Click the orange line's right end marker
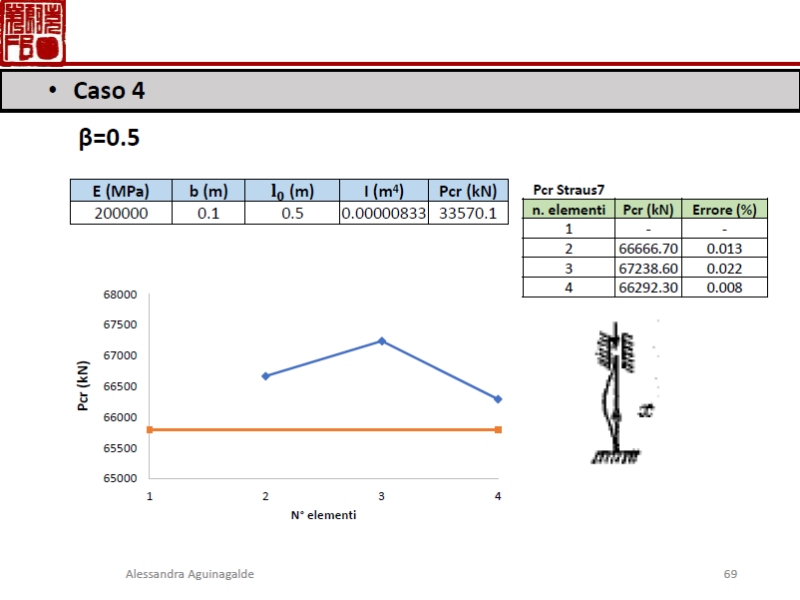 (x=498, y=430)
